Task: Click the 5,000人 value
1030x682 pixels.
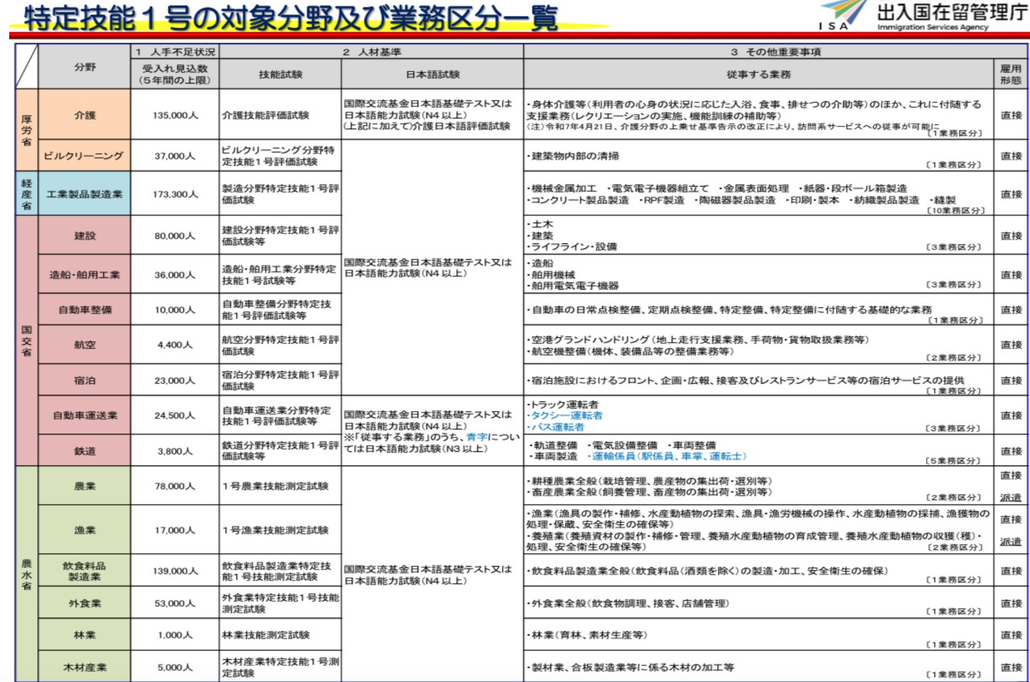Action: tap(175, 667)
